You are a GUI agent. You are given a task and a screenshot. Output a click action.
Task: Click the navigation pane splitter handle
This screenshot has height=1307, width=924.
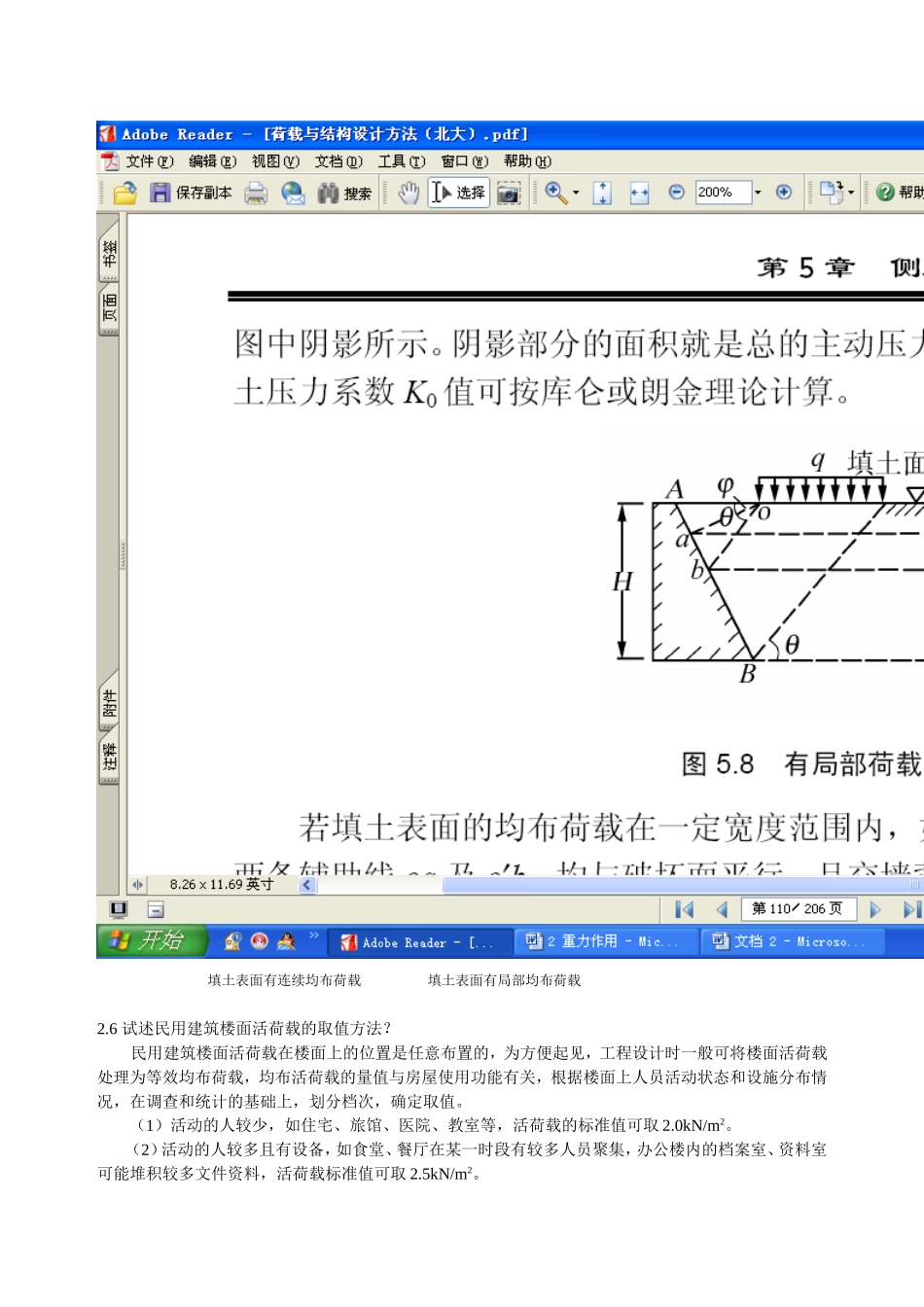(x=123, y=554)
